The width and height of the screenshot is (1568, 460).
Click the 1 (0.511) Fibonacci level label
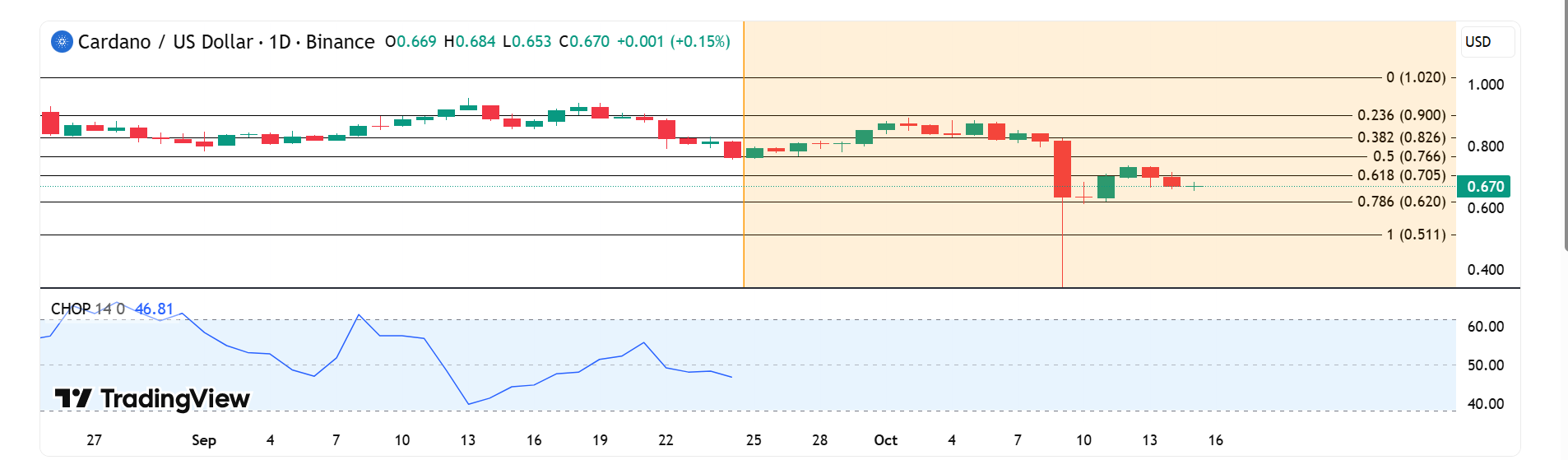click(x=1415, y=235)
